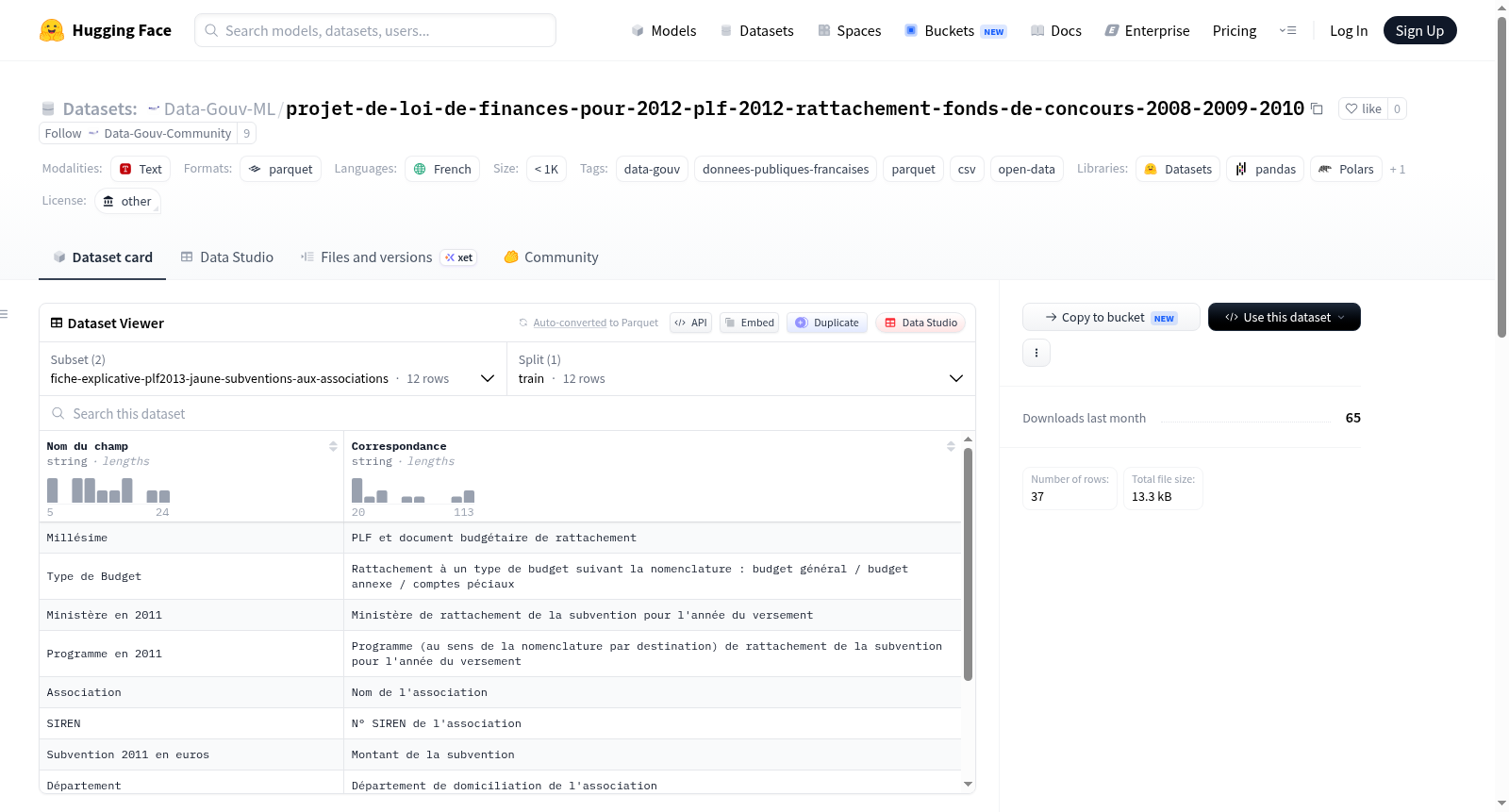Click the Correspondance lengths histogram
The image size is (1509, 812).
(413, 490)
